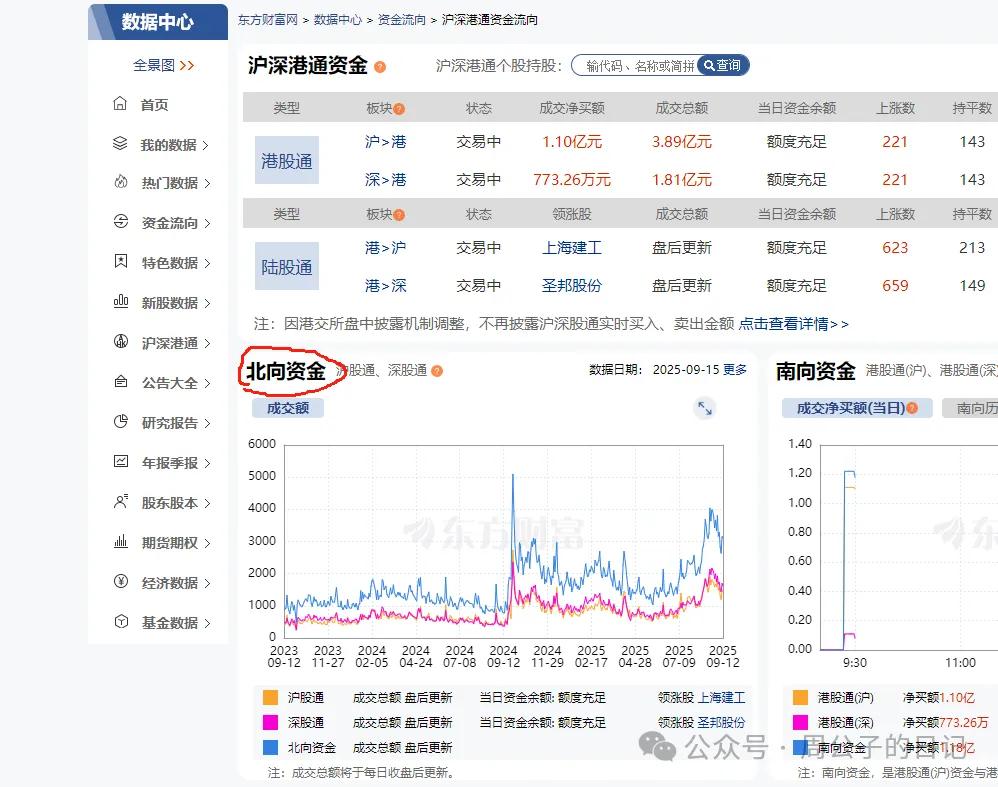
Task: Switch to the 成交额 tab
Action: pyautogui.click(x=287, y=408)
